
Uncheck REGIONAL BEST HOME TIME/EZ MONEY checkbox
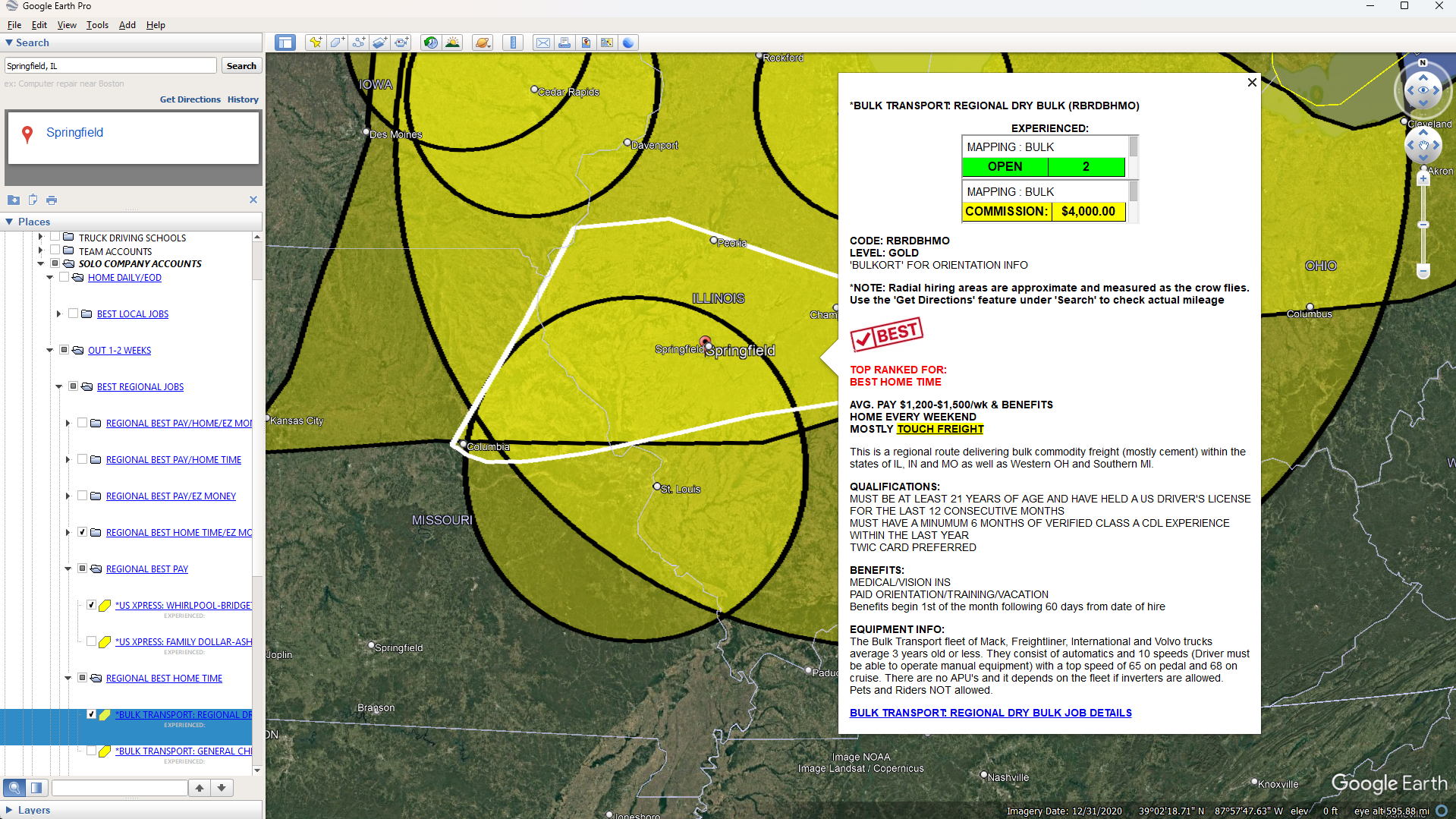pyautogui.click(x=82, y=532)
